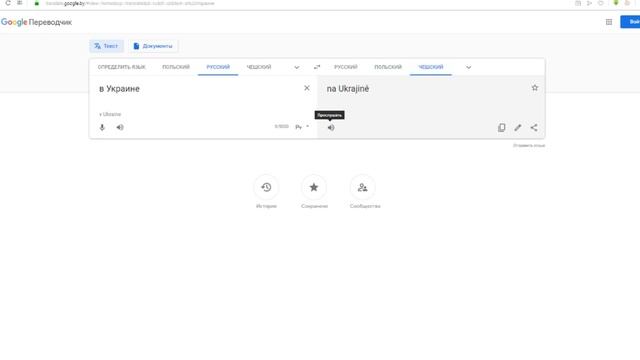Select Чешский as target language
Viewport: 640px width, 360px height.
431,67
